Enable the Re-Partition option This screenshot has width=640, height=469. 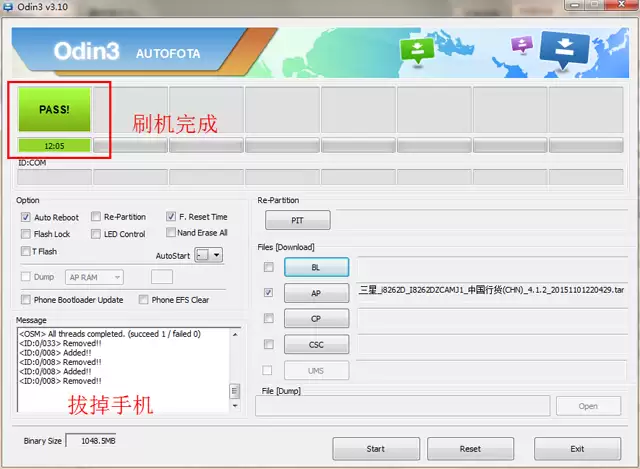point(95,217)
